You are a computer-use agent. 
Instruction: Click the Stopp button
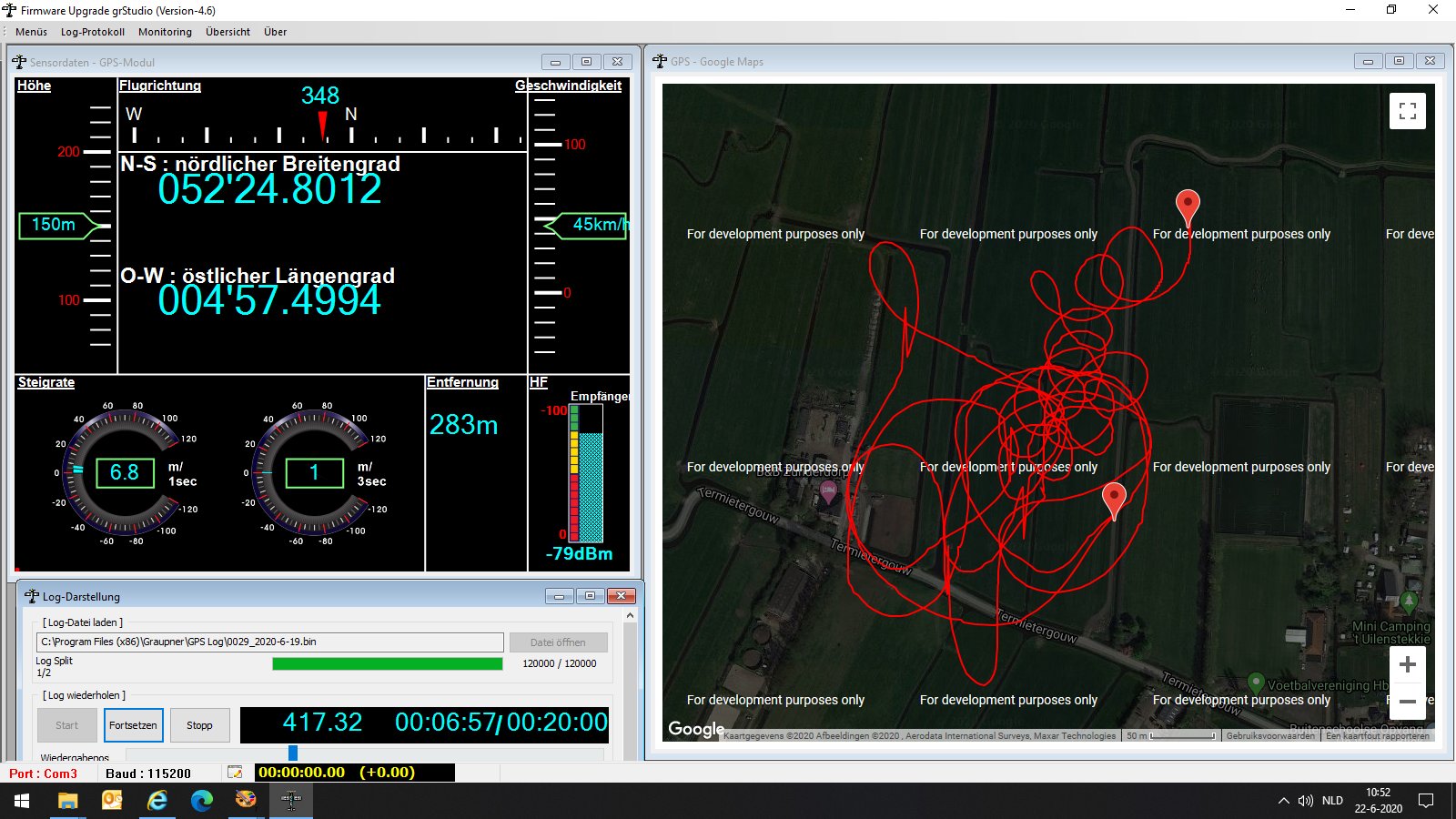(x=199, y=725)
